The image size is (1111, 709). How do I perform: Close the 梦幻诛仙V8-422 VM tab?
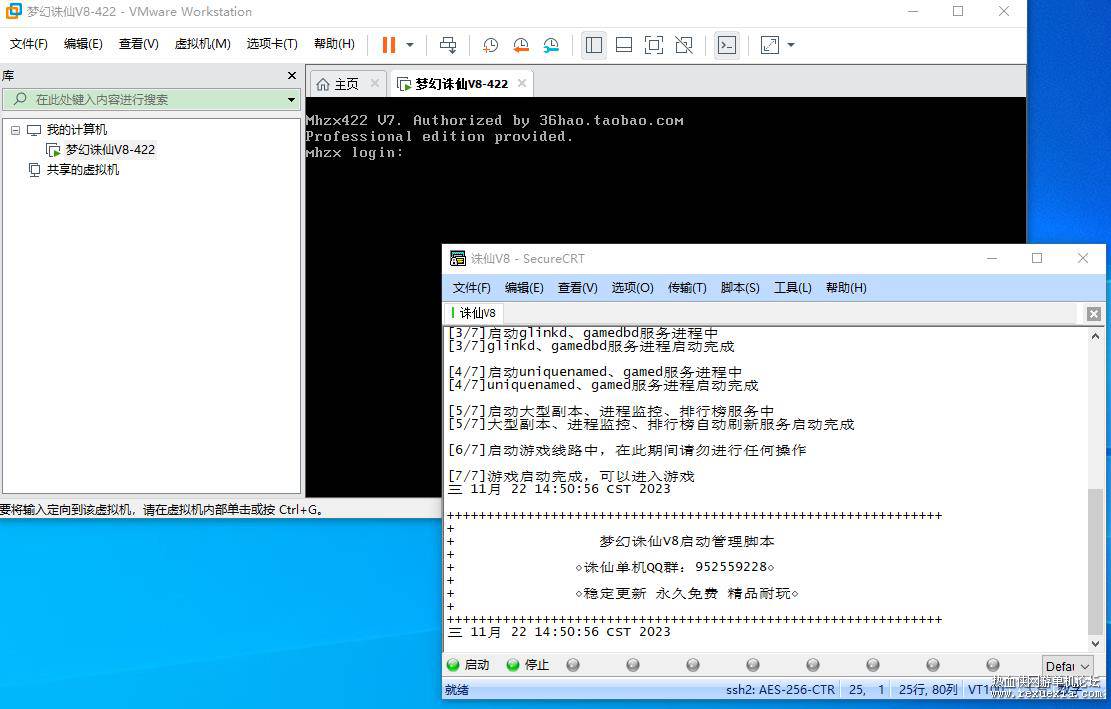pos(522,83)
